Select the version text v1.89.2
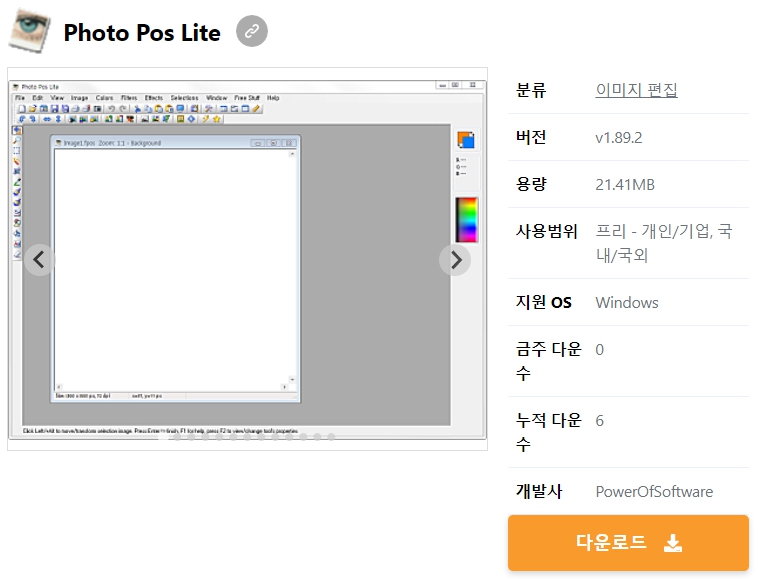This screenshot has width=760, height=579. coord(618,138)
